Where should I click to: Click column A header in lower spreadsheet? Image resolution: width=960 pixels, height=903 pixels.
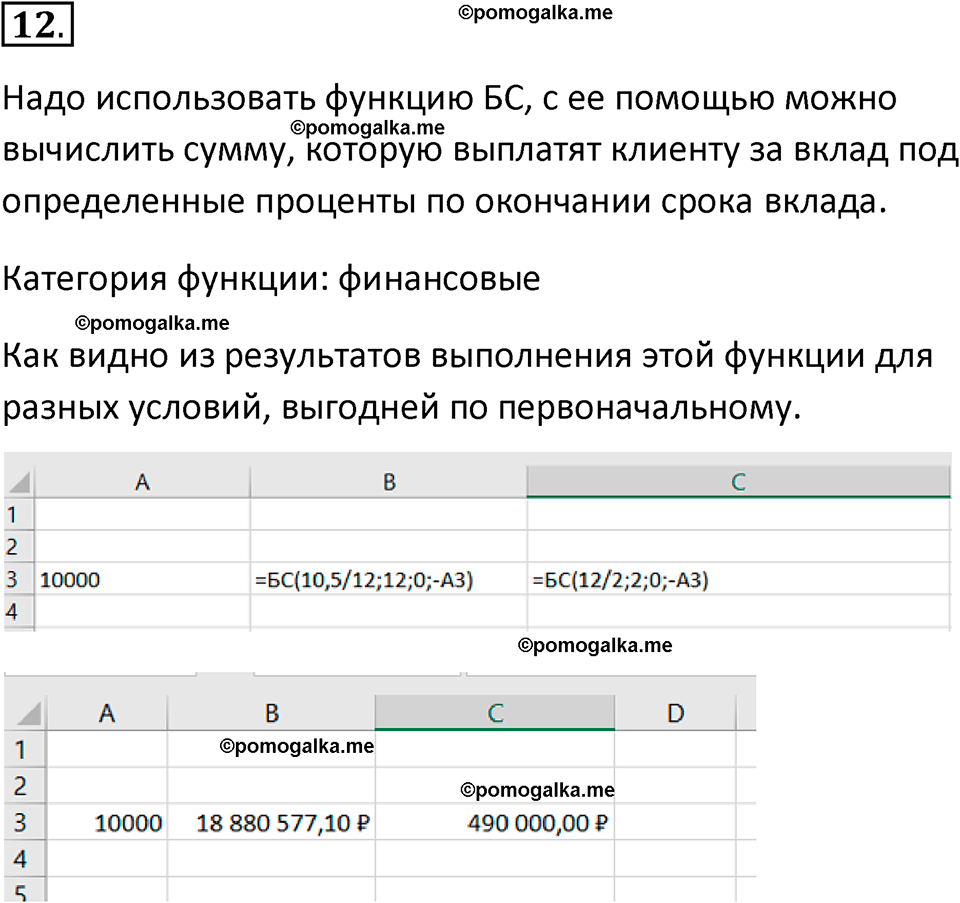tap(107, 713)
